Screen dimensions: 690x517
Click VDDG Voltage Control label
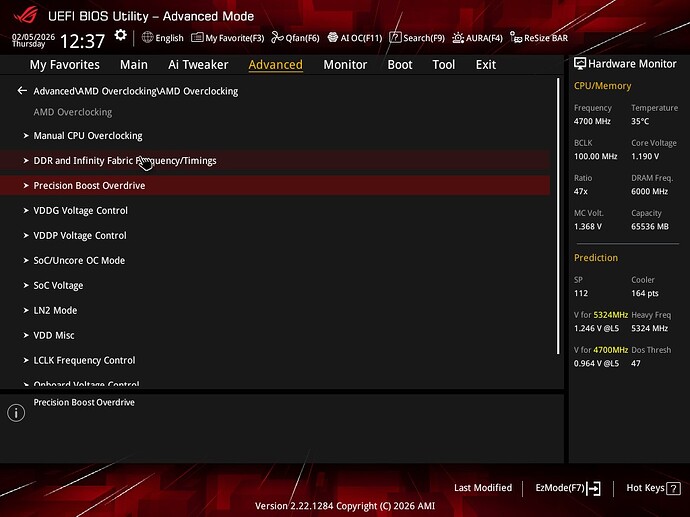pos(81,210)
